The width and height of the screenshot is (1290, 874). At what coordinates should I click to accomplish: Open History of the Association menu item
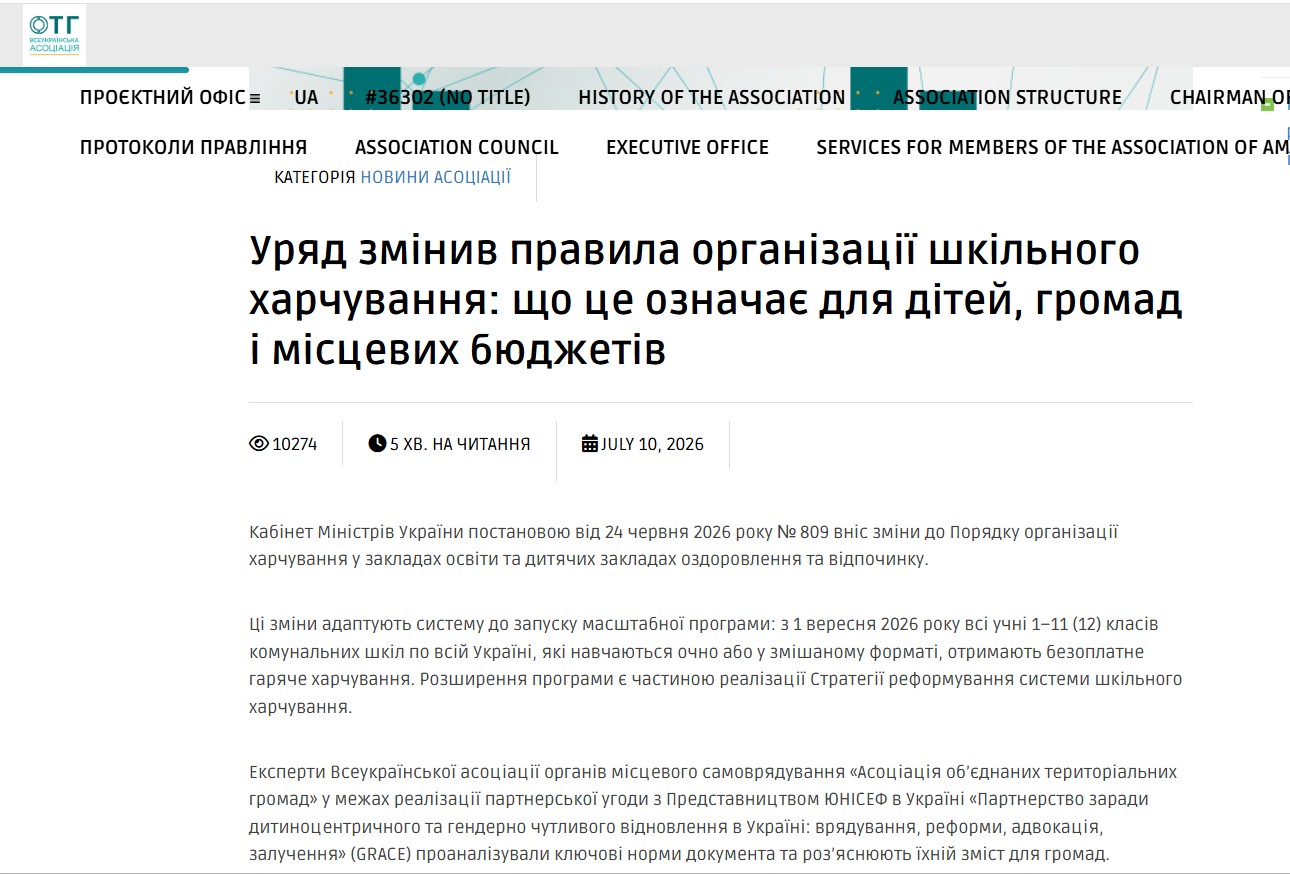point(712,98)
